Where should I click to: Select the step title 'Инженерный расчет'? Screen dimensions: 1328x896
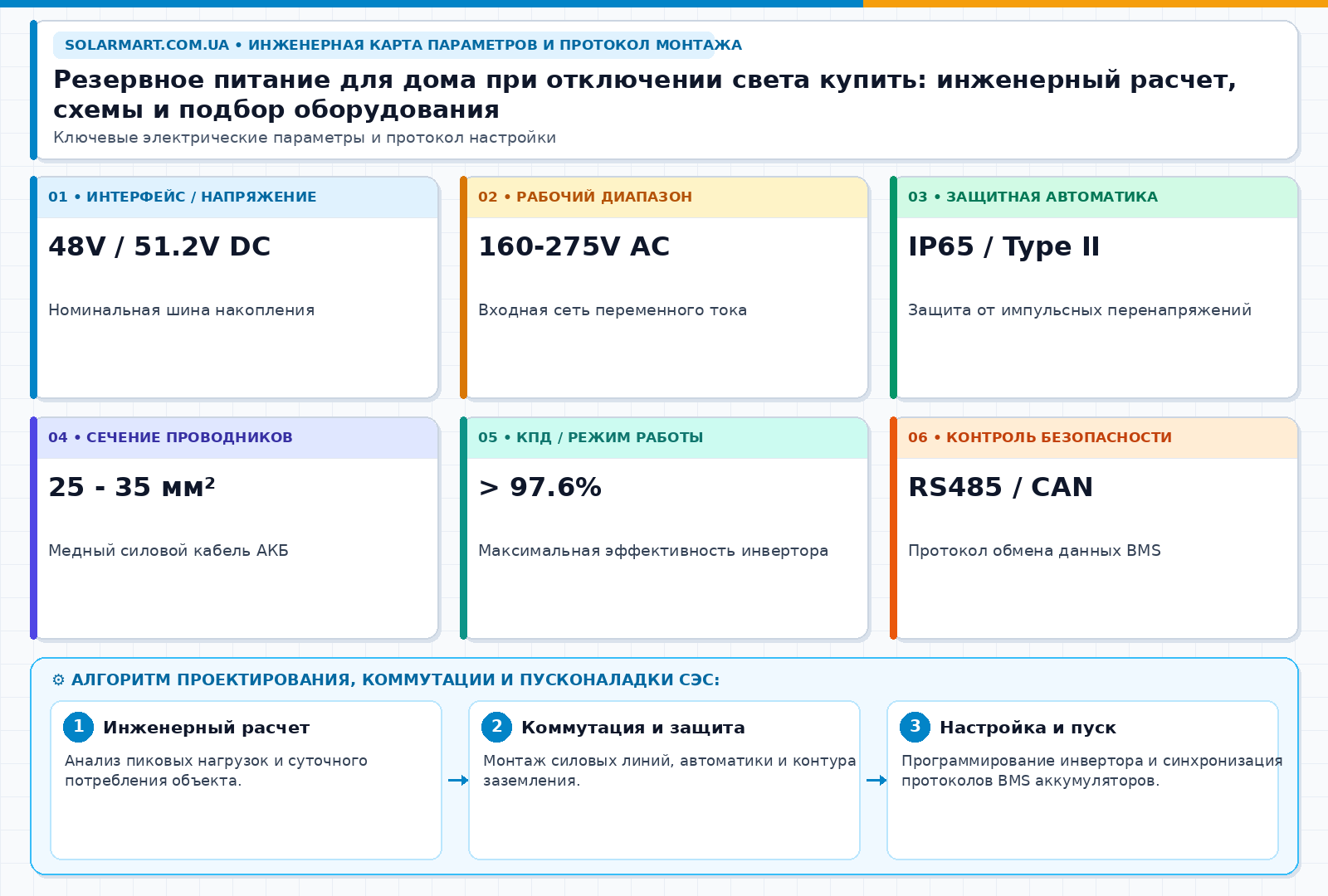coord(207,728)
